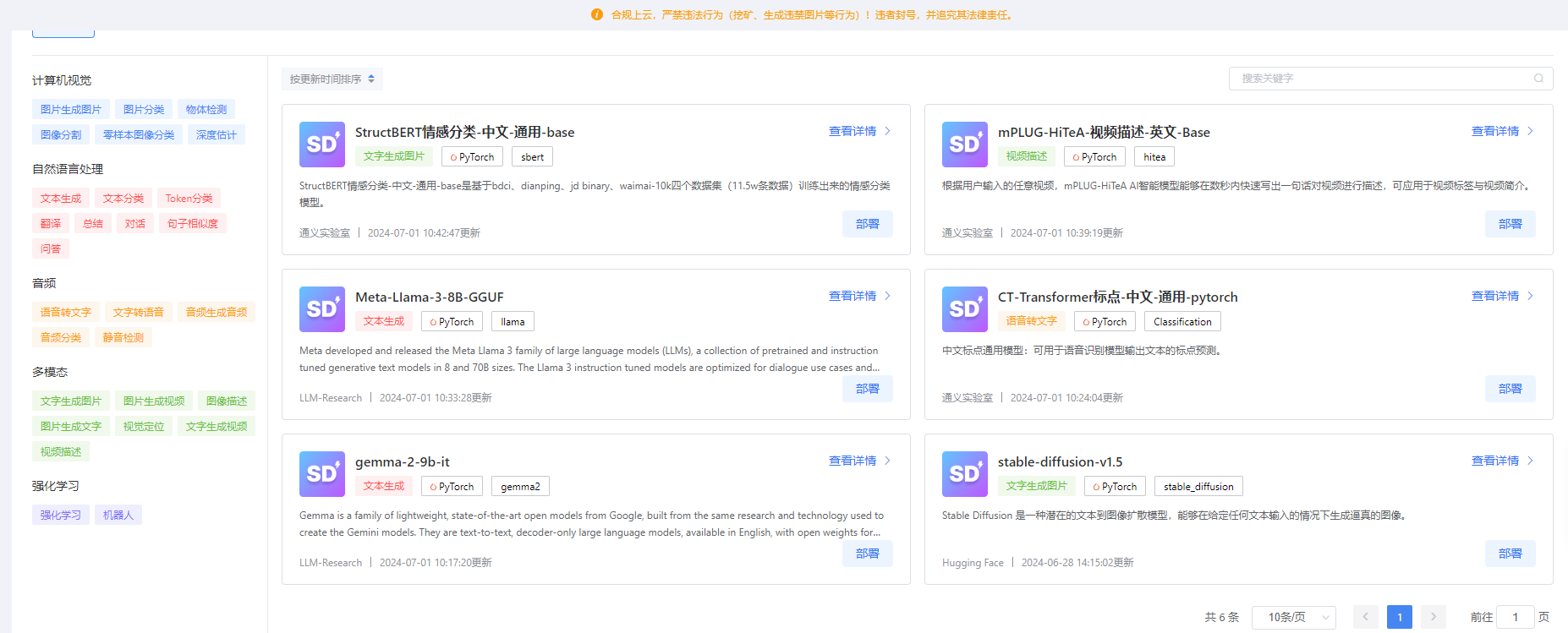Filter by 物体检测 tag

pos(206,109)
